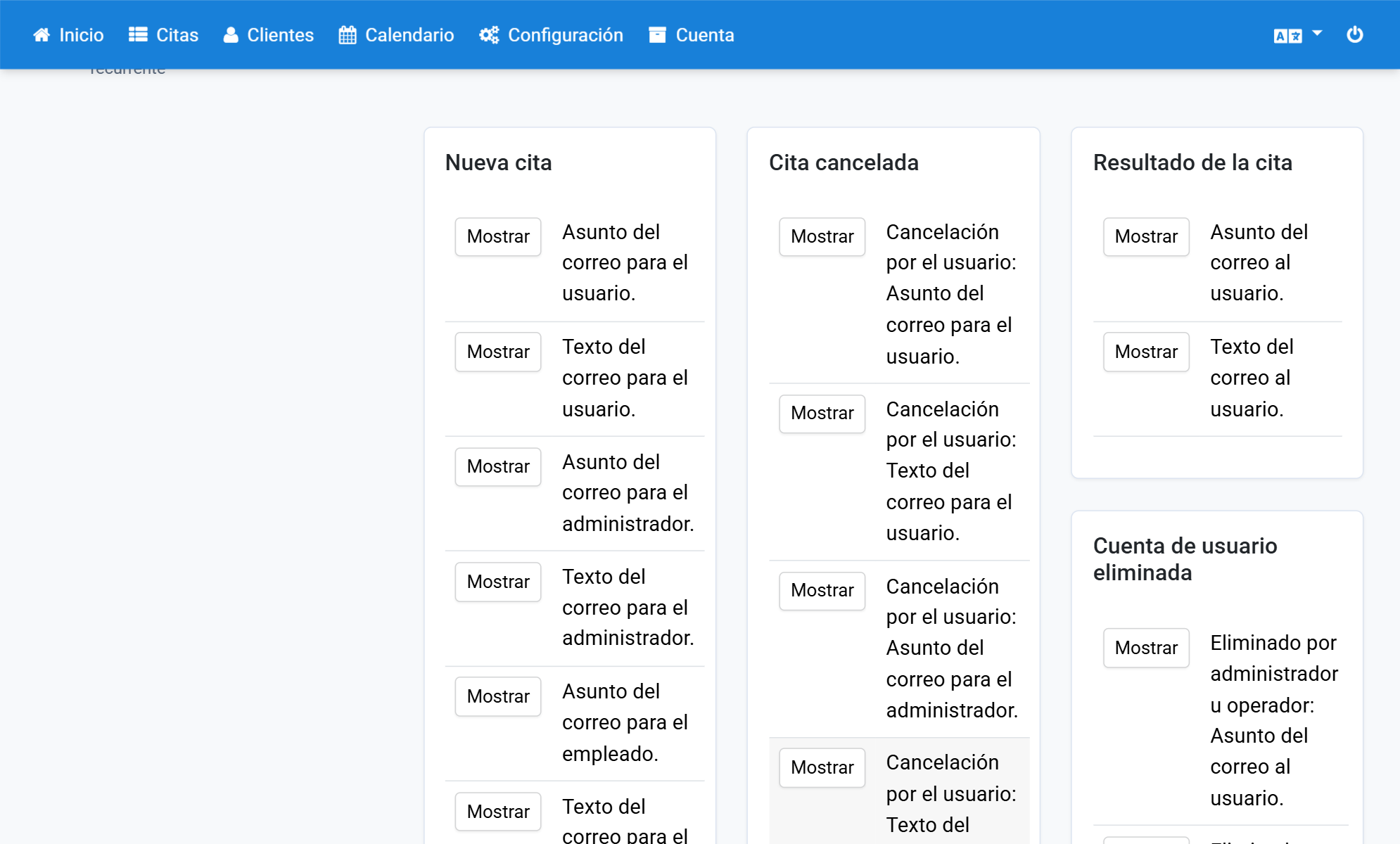Click the gears icon beside Configuración

coord(489,35)
